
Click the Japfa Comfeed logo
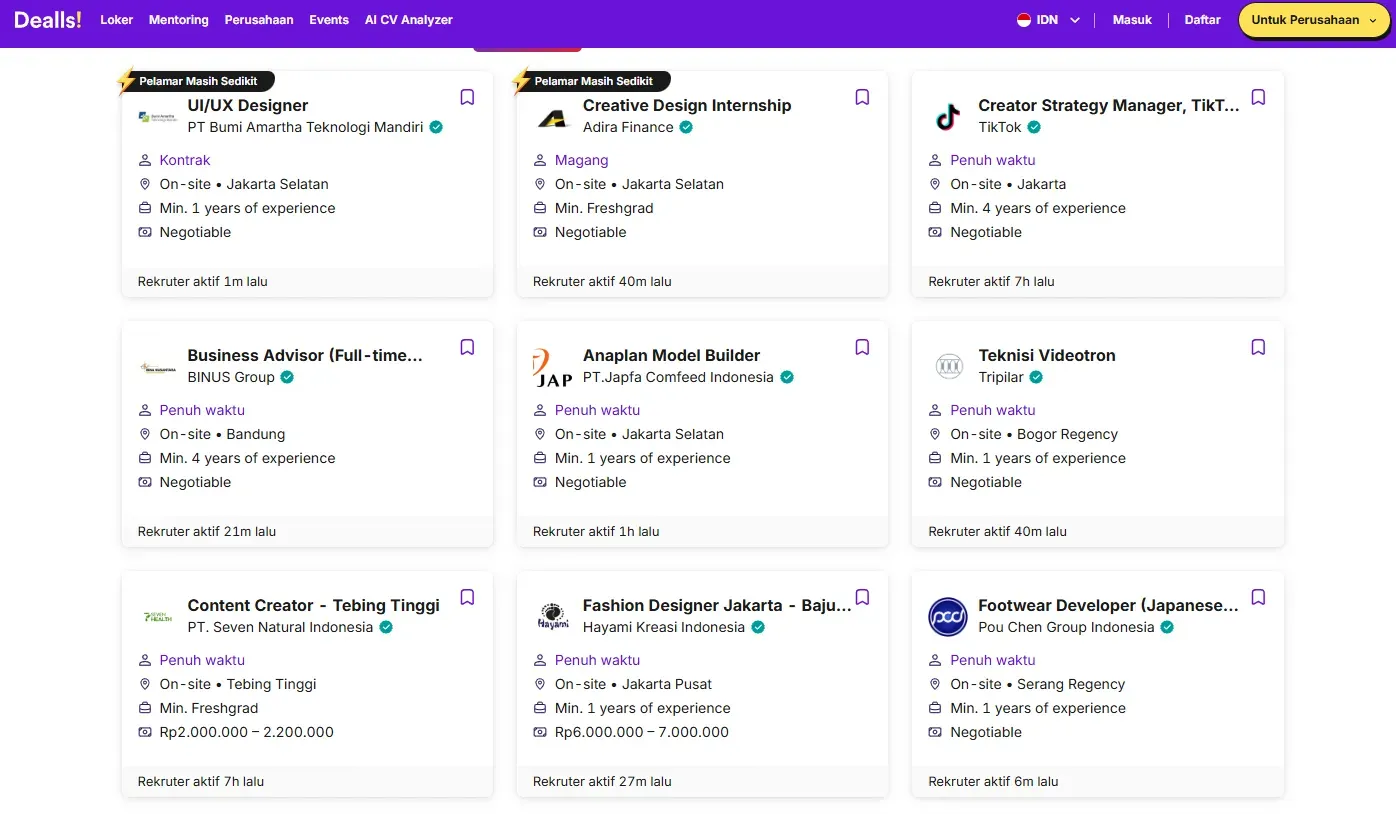pos(553,367)
